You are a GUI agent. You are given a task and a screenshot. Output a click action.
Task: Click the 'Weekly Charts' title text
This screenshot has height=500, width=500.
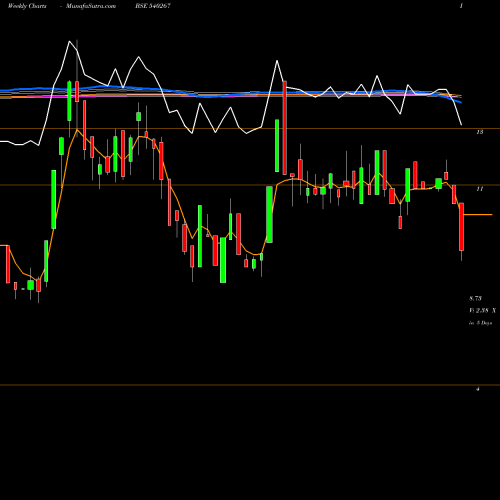27,6
